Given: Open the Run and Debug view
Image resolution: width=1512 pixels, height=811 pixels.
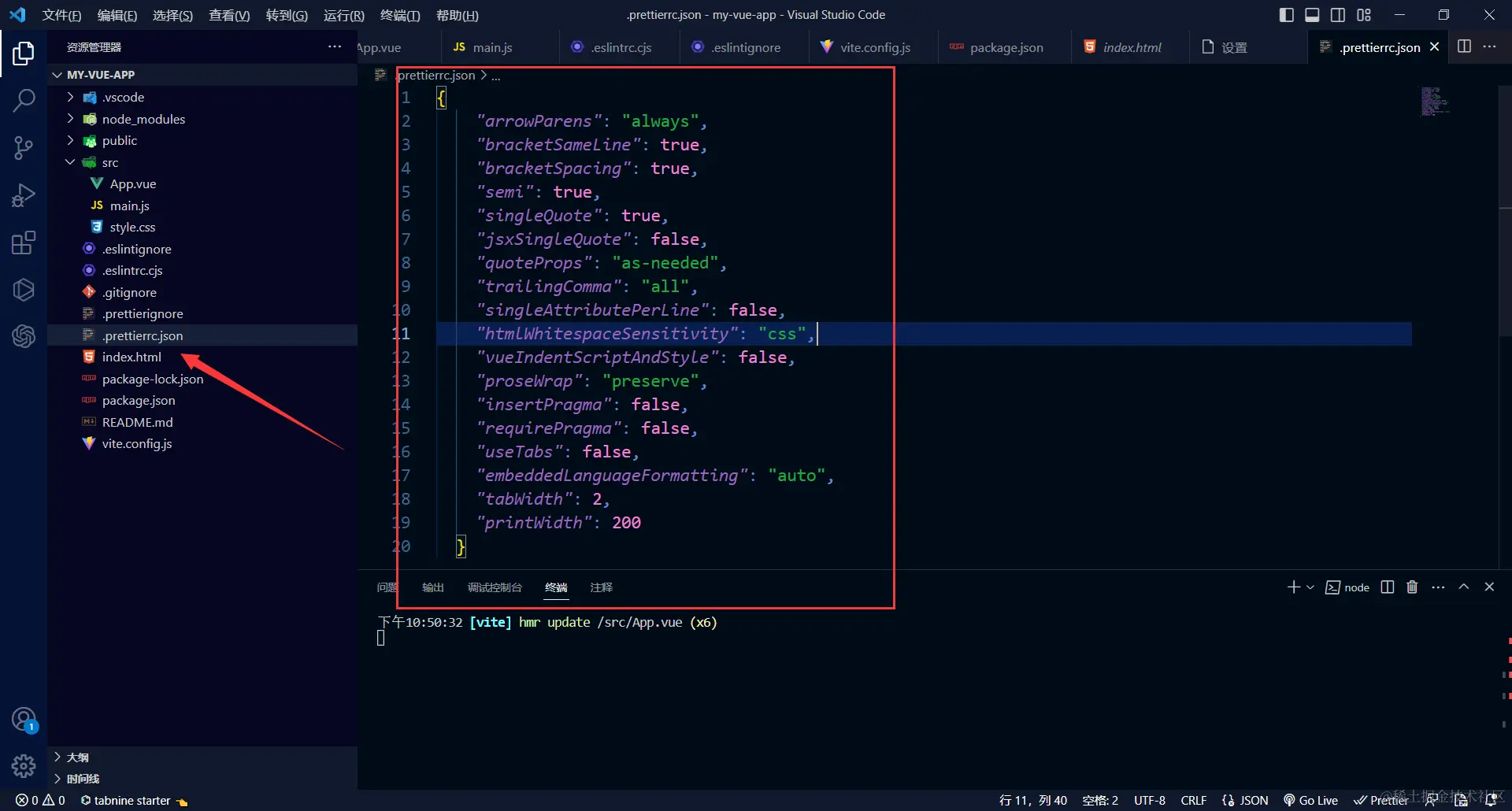Looking at the screenshot, I should click(x=24, y=195).
